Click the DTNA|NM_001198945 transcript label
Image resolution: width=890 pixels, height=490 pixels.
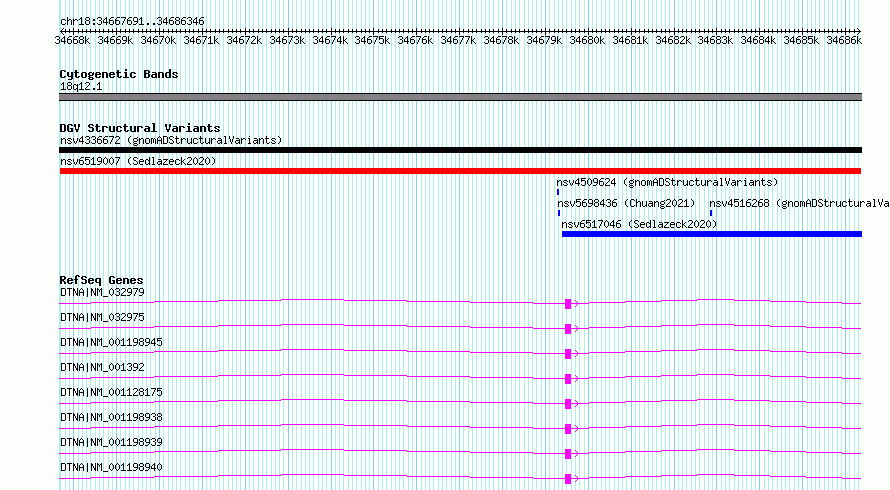point(111,342)
